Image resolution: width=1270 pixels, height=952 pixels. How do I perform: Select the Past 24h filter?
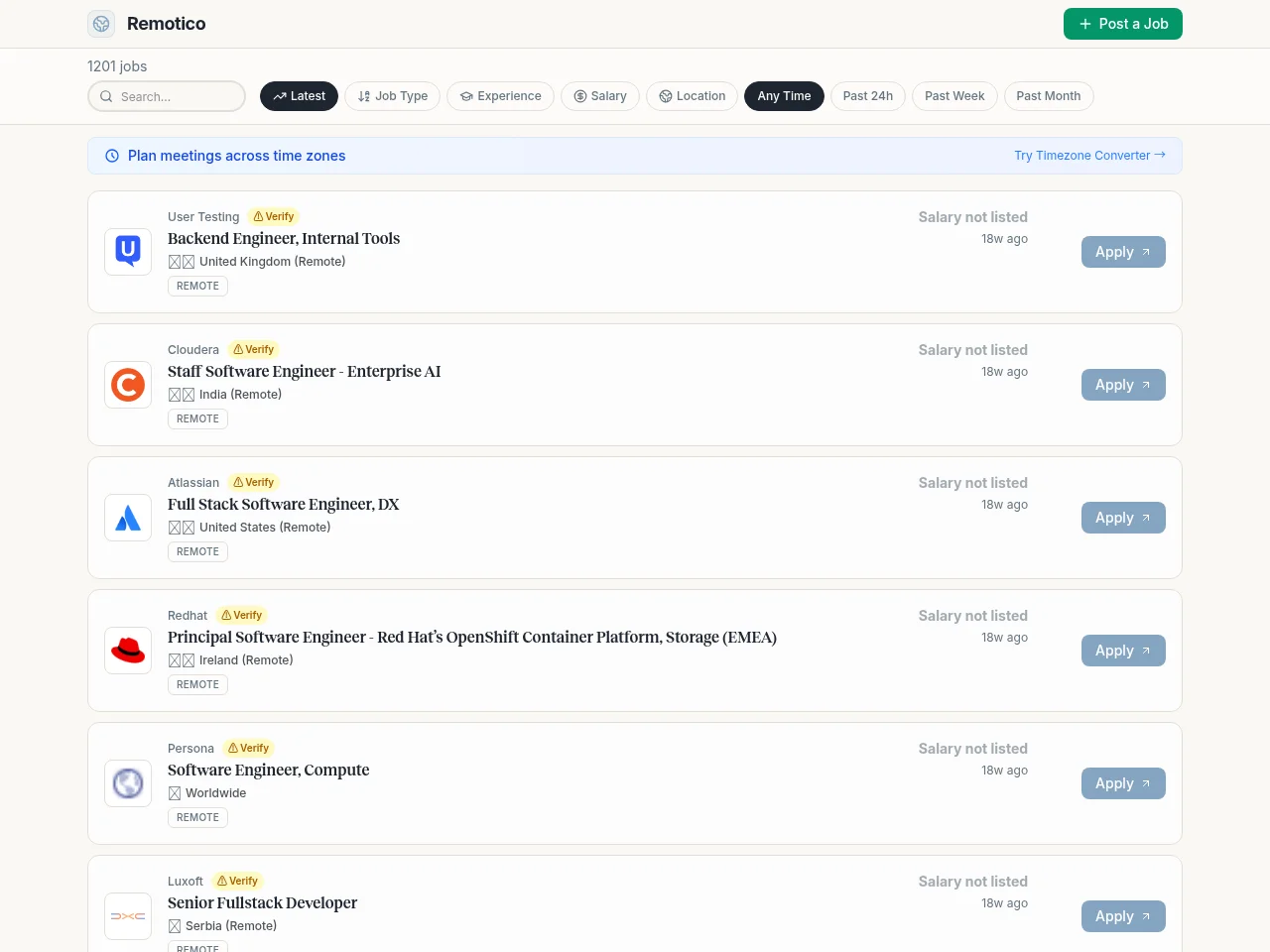[868, 96]
